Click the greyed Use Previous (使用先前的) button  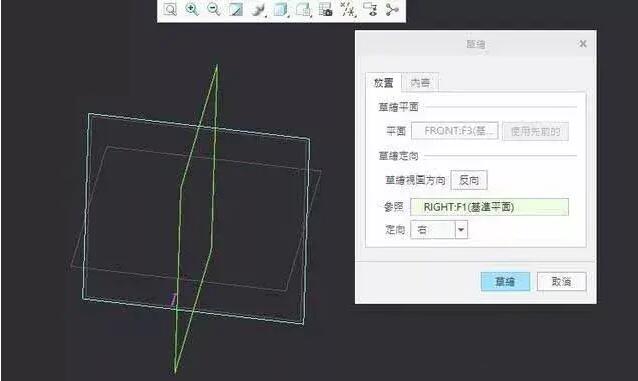pos(535,131)
